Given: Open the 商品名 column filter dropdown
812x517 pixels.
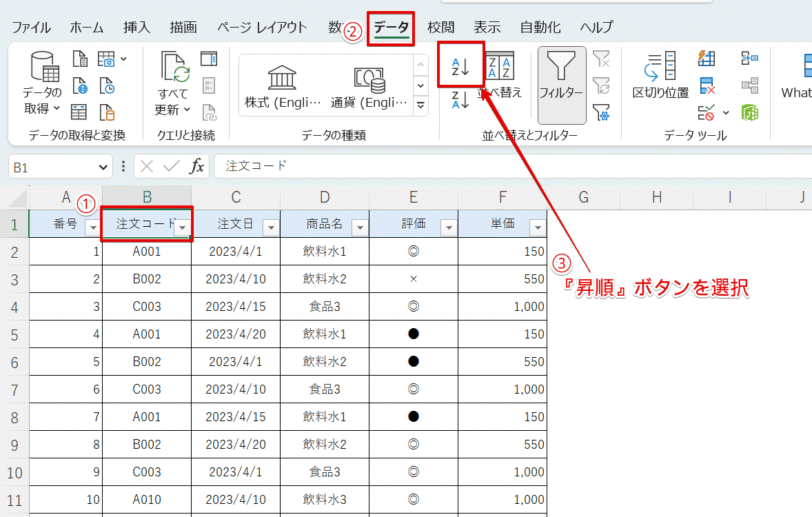Looking at the screenshot, I should [x=360, y=227].
